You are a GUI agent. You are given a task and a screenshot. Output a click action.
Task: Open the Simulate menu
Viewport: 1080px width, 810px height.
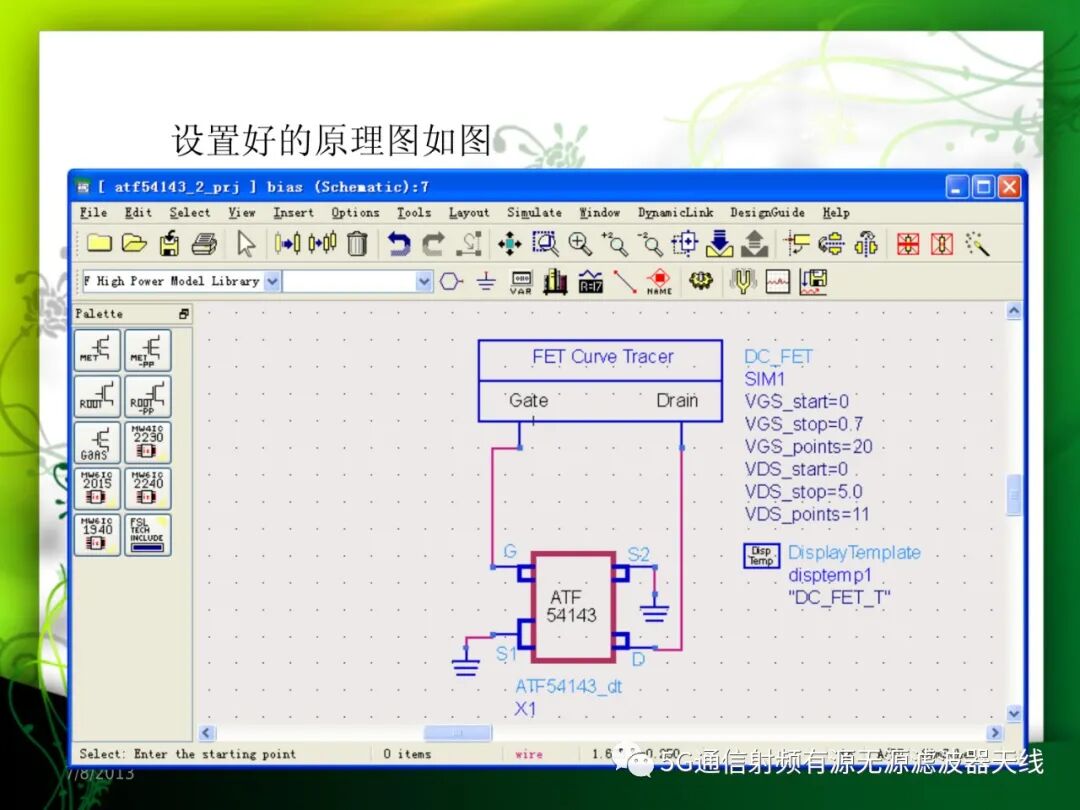coord(534,213)
